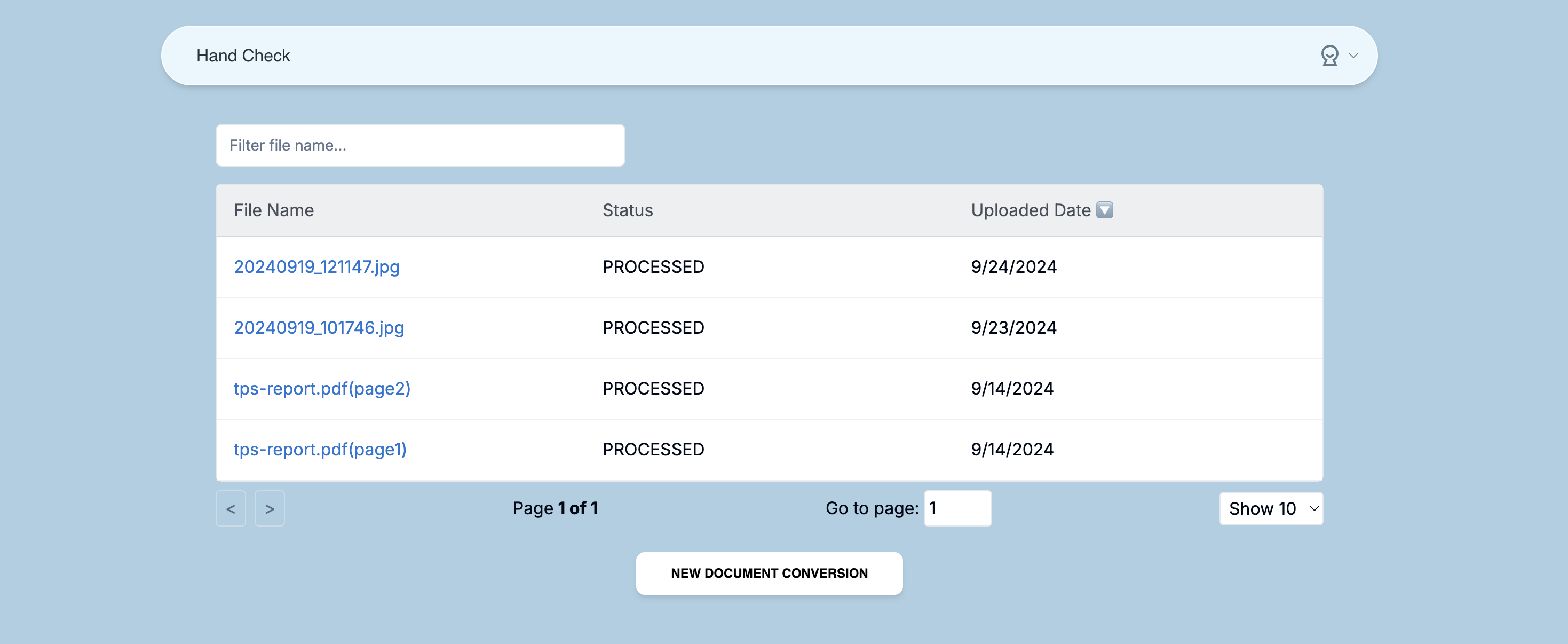Screen dimensions: 1568x644
Task: Go to previous page arrow button
Action: (x=231, y=508)
